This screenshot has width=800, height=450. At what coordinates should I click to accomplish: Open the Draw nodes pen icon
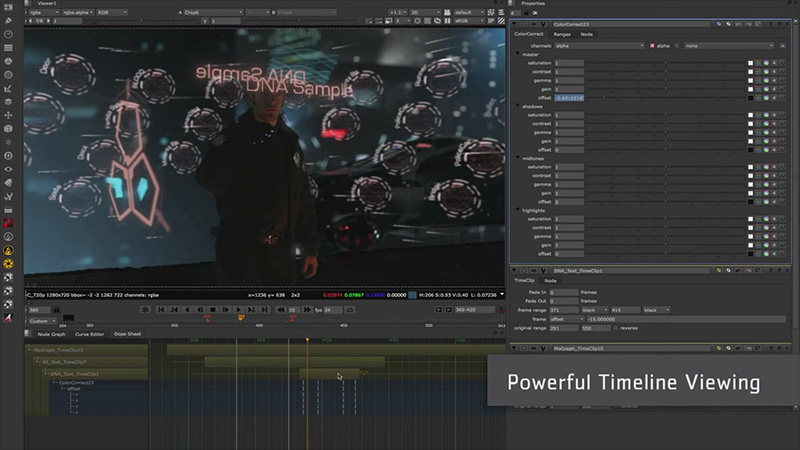click(8, 21)
